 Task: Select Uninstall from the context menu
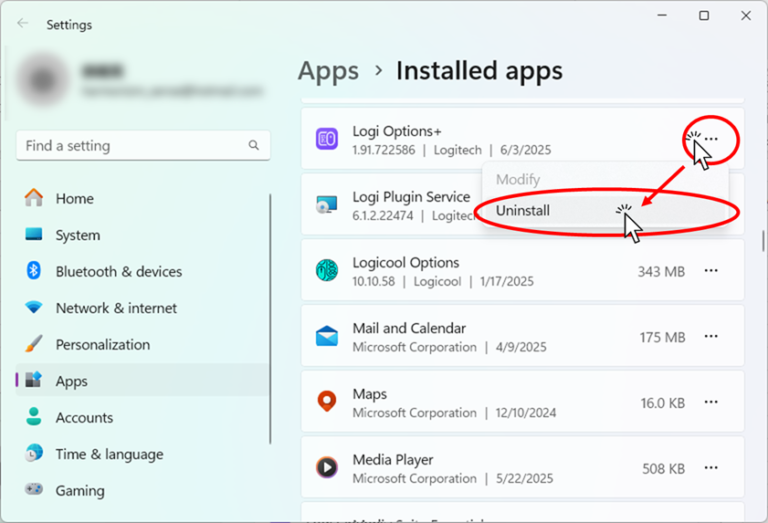pos(523,211)
